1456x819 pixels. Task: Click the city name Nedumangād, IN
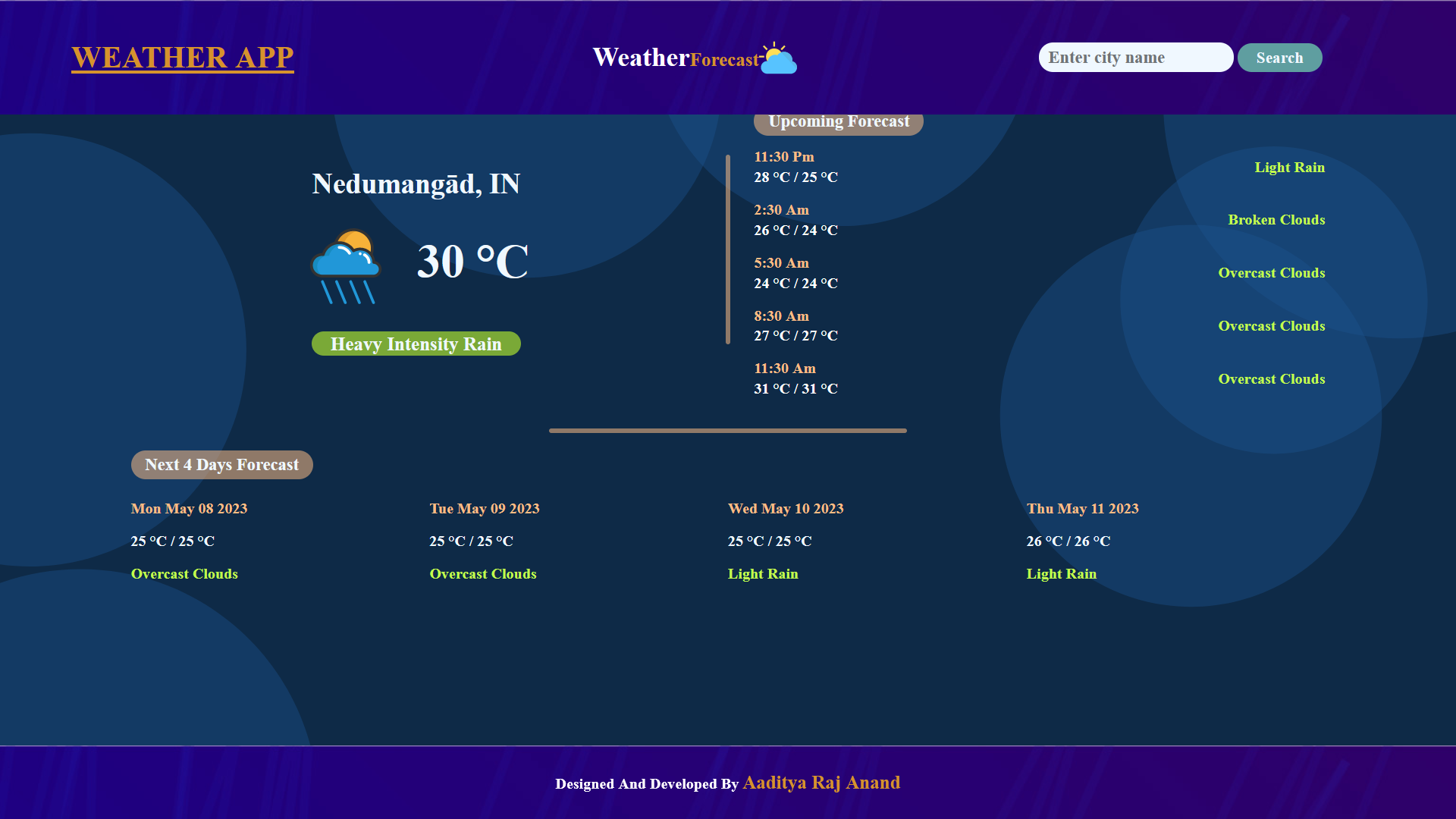416,184
